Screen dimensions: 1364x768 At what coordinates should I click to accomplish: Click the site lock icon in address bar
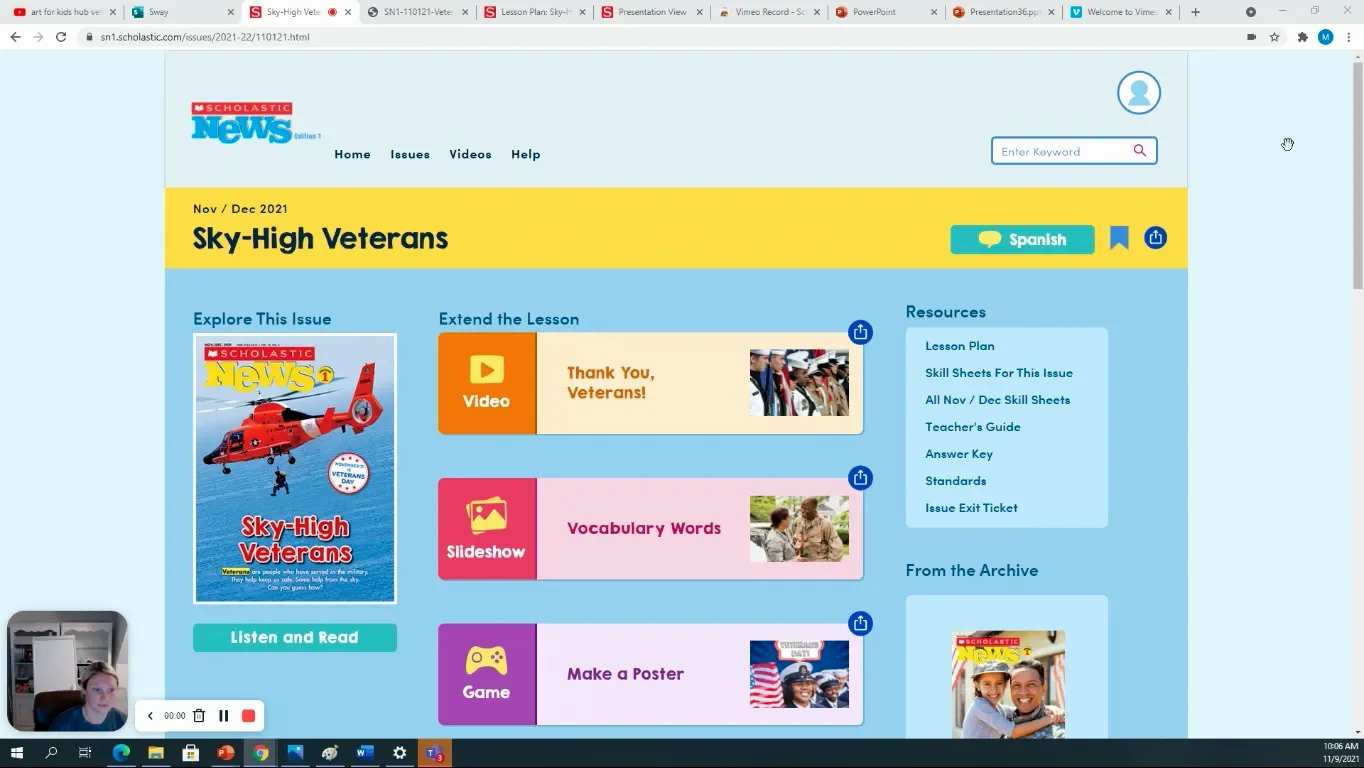click(x=90, y=37)
